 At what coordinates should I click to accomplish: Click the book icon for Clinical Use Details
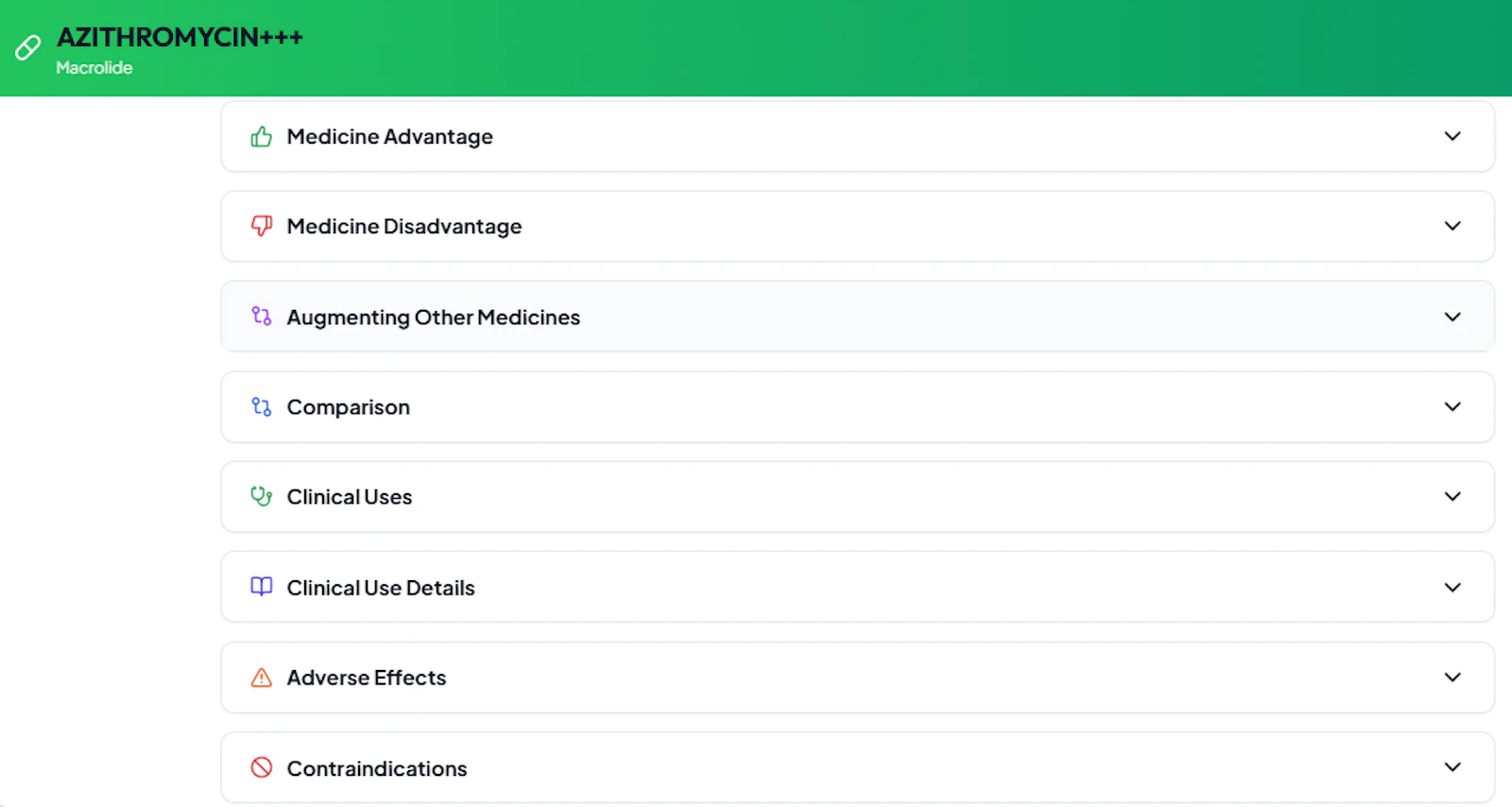pyautogui.click(x=262, y=587)
